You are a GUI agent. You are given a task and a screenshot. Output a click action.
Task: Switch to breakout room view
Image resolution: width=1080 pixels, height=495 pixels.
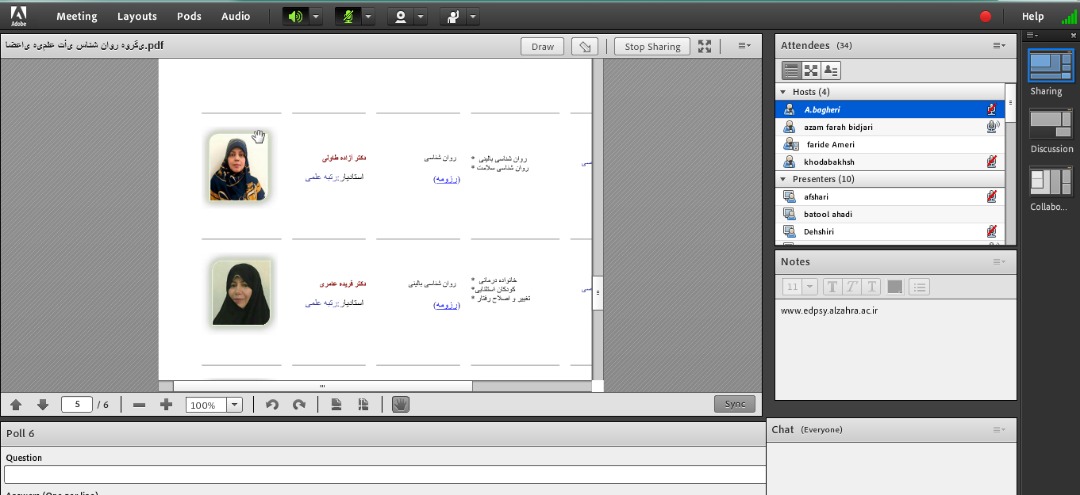point(811,70)
